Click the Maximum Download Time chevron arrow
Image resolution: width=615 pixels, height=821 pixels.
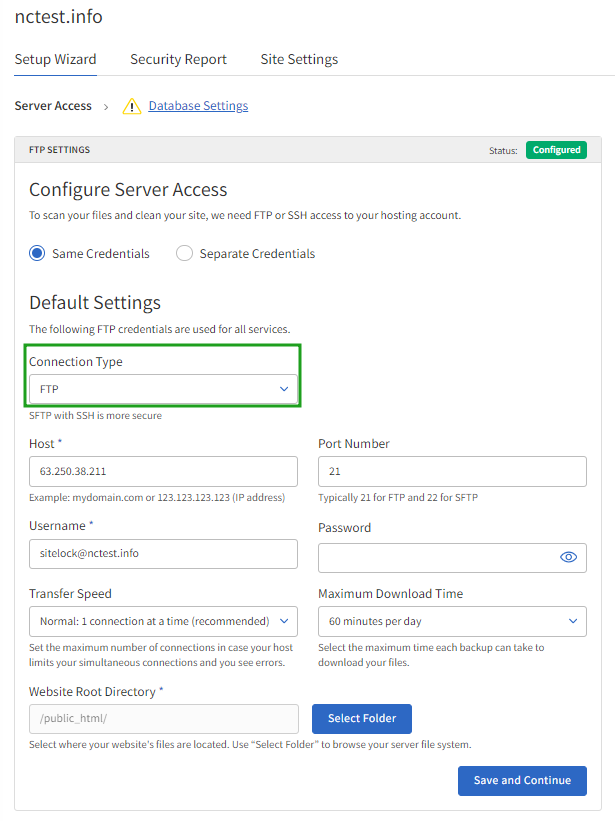pos(573,621)
